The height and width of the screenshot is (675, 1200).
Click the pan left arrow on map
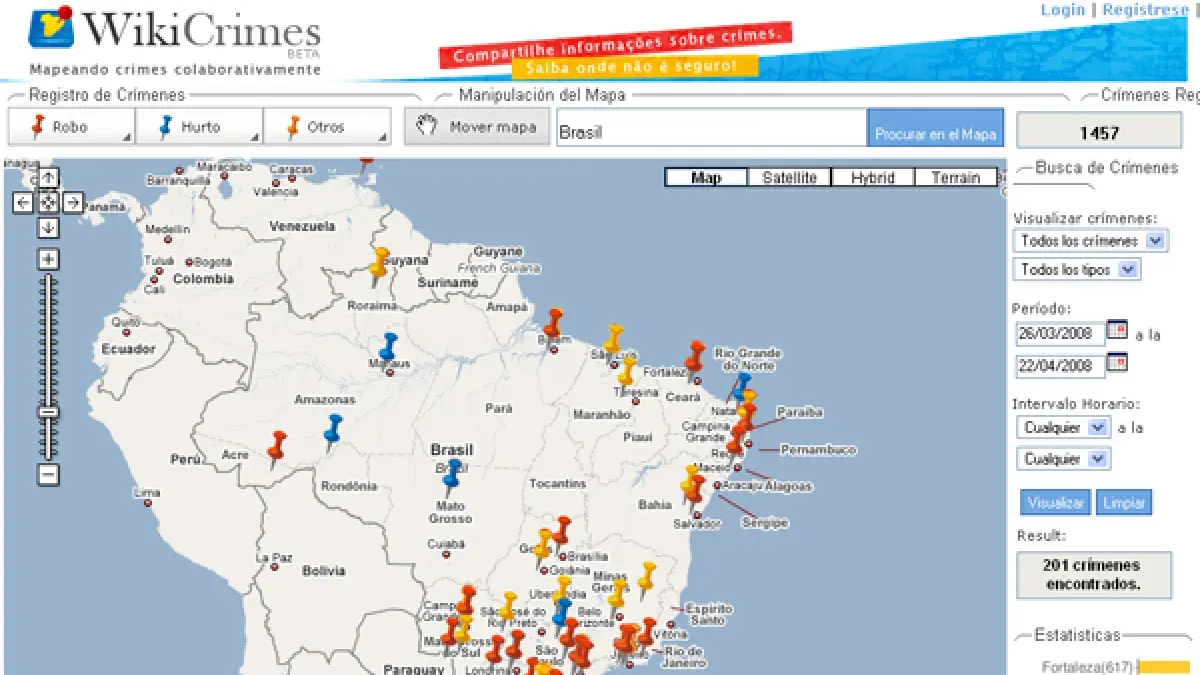point(24,203)
